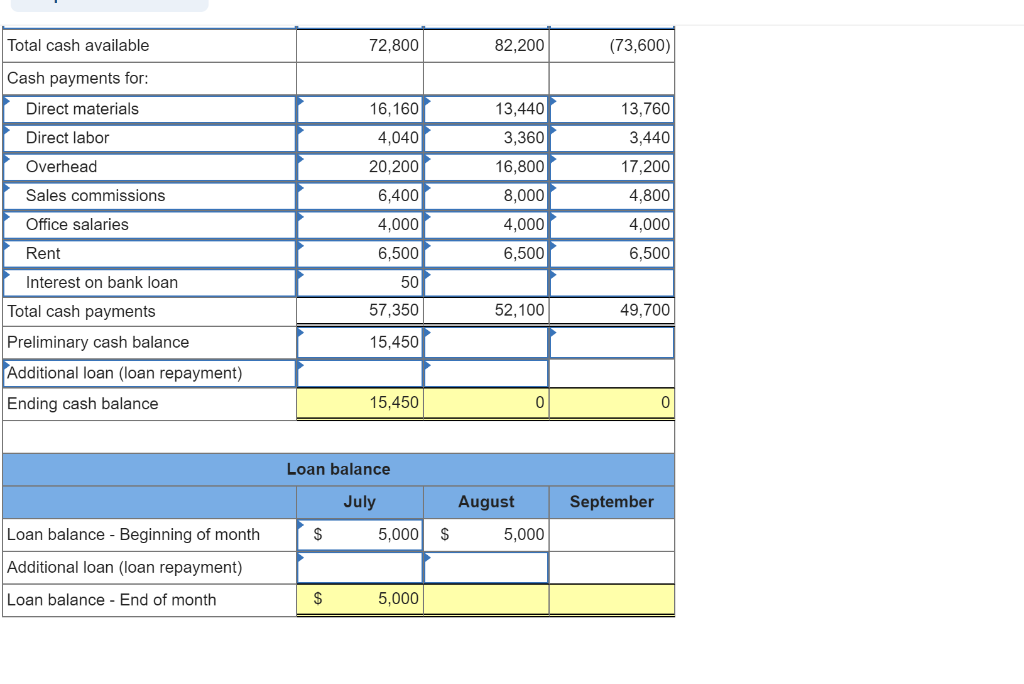Click empty September Preliminary cash balance cell
1024x684 pixels.
pyautogui.click(x=612, y=342)
